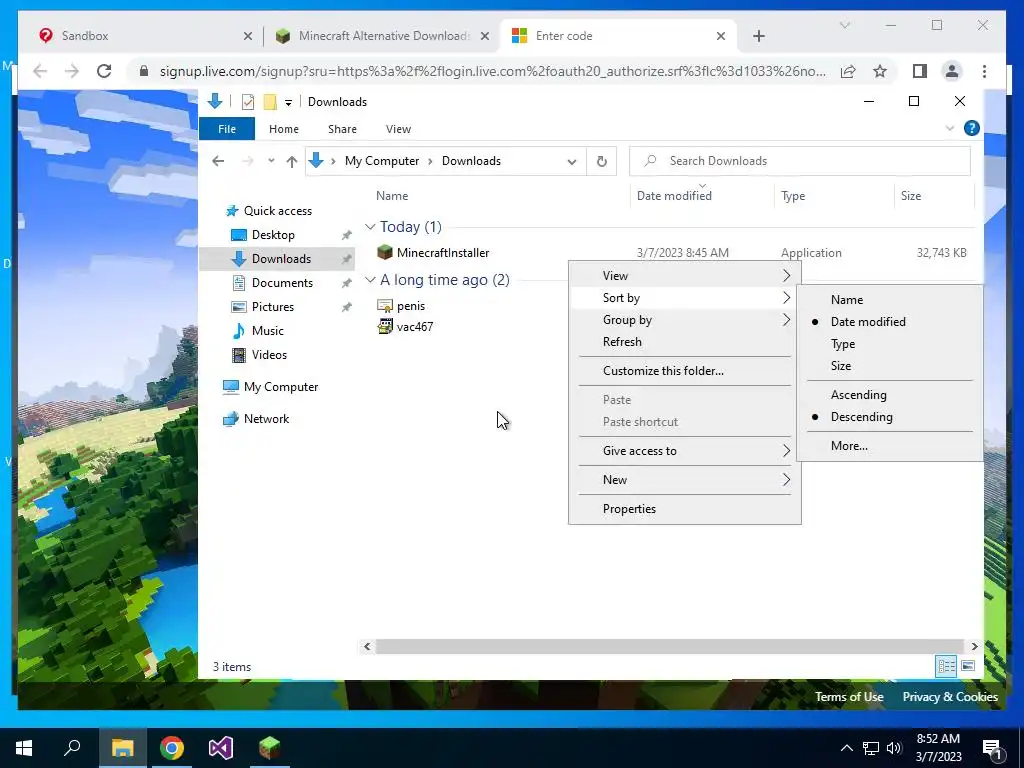Sort by Name
The height and width of the screenshot is (768, 1024).
pyautogui.click(x=889, y=300)
